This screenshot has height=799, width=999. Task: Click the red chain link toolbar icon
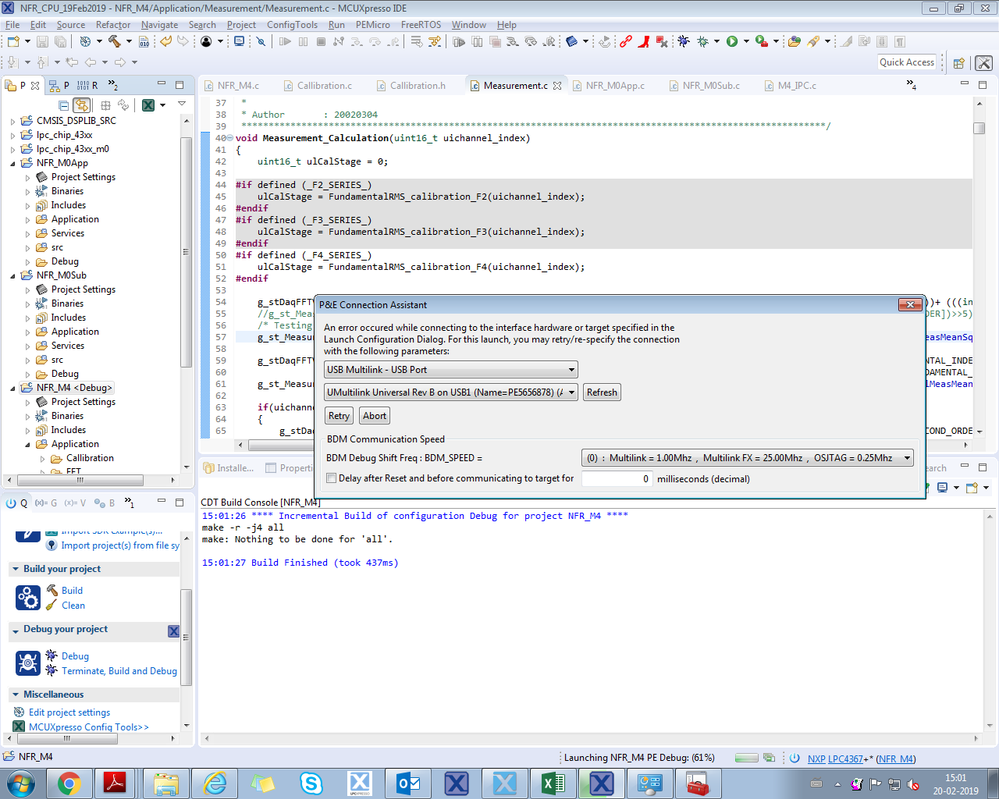[x=626, y=42]
